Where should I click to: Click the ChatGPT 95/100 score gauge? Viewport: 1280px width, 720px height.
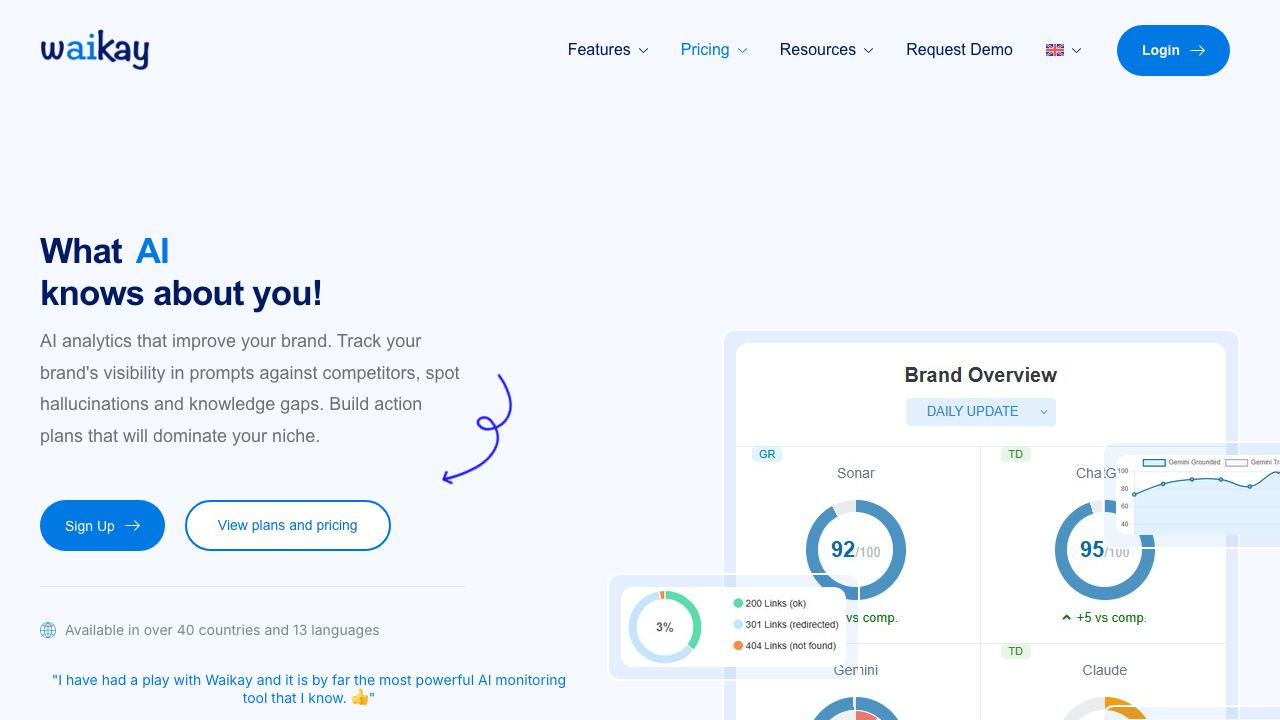pos(1105,550)
